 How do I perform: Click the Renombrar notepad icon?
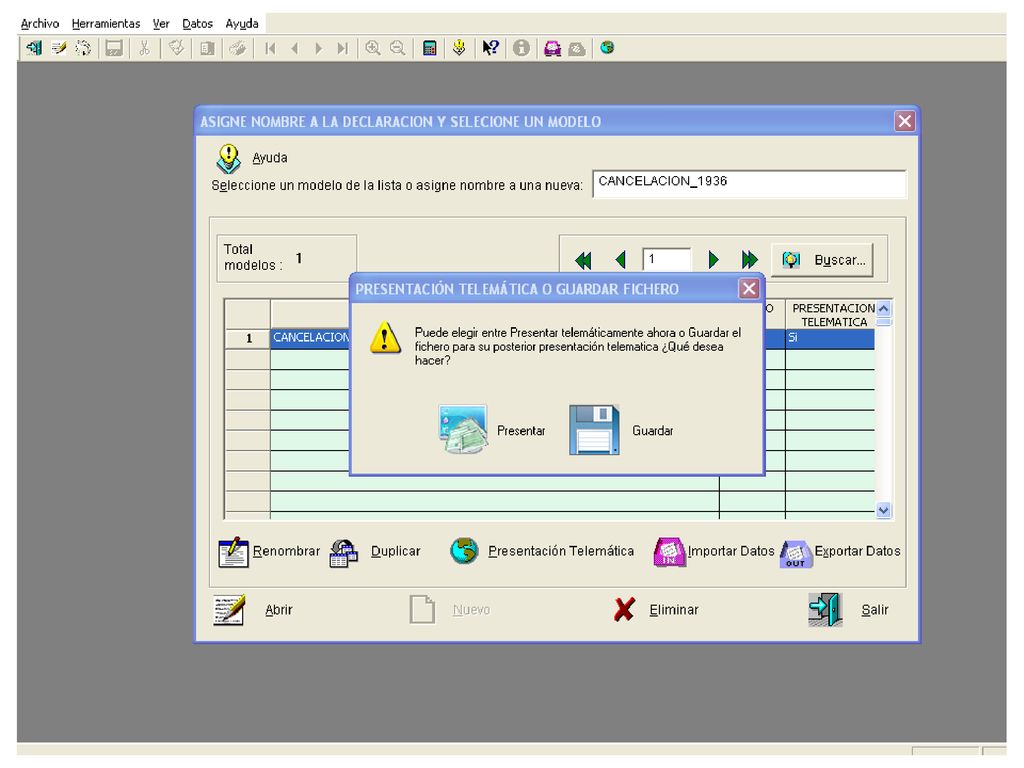click(233, 552)
